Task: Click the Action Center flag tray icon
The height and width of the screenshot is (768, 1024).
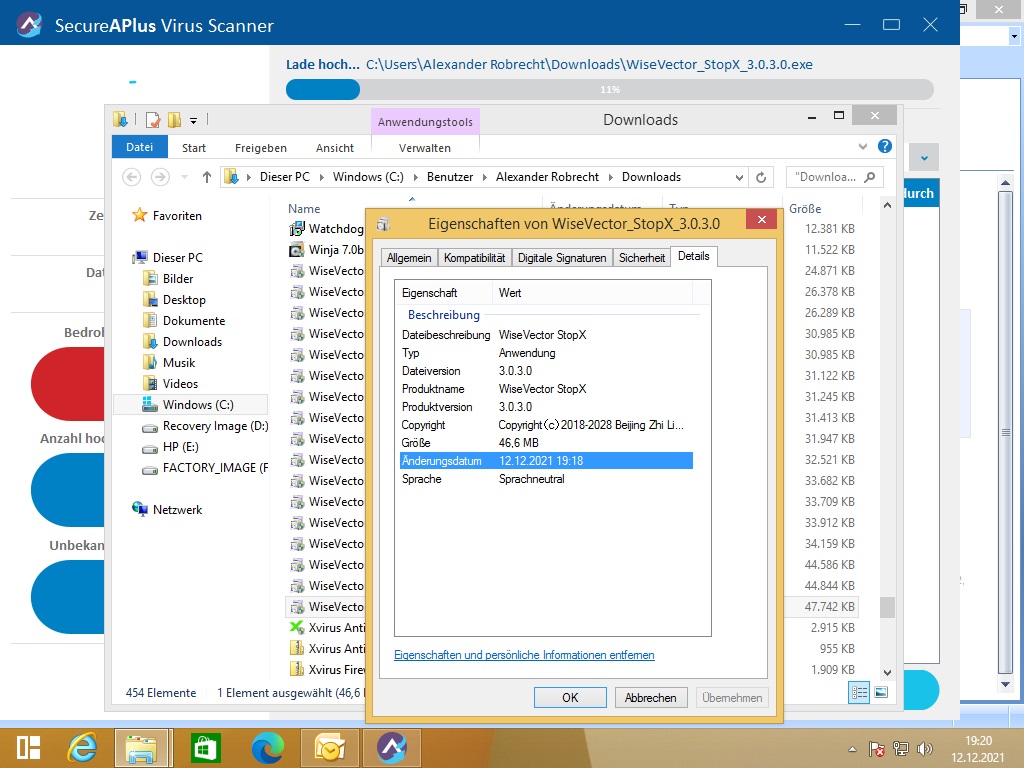Action: tap(876, 749)
